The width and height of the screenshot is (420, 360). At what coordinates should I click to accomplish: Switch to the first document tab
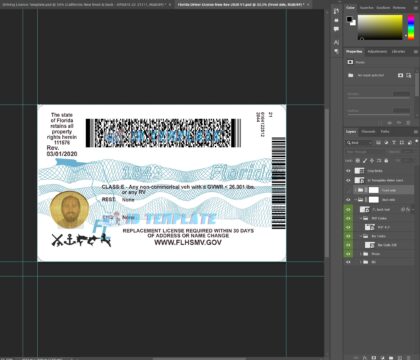tap(85, 5)
